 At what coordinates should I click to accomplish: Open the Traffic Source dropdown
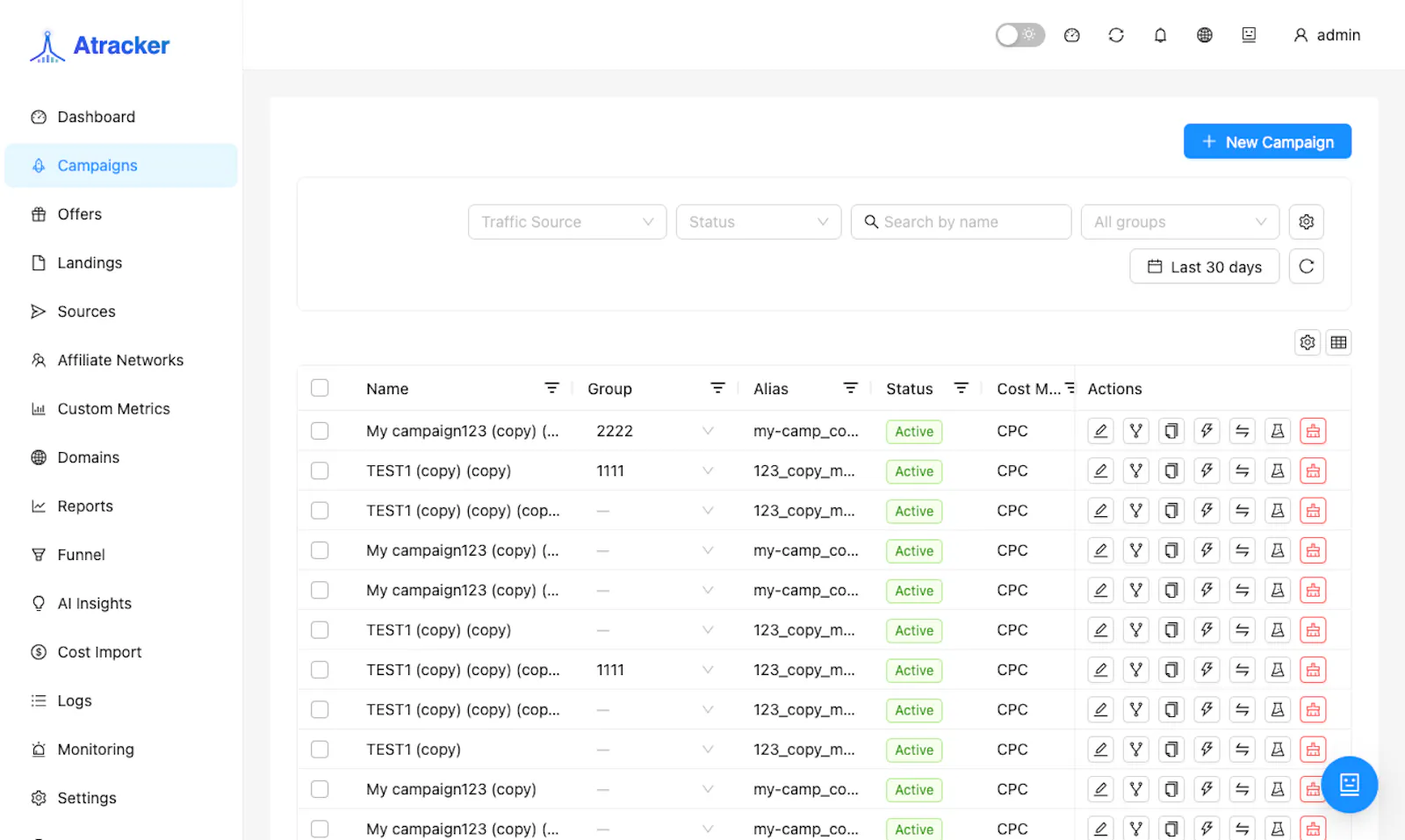coord(567,222)
